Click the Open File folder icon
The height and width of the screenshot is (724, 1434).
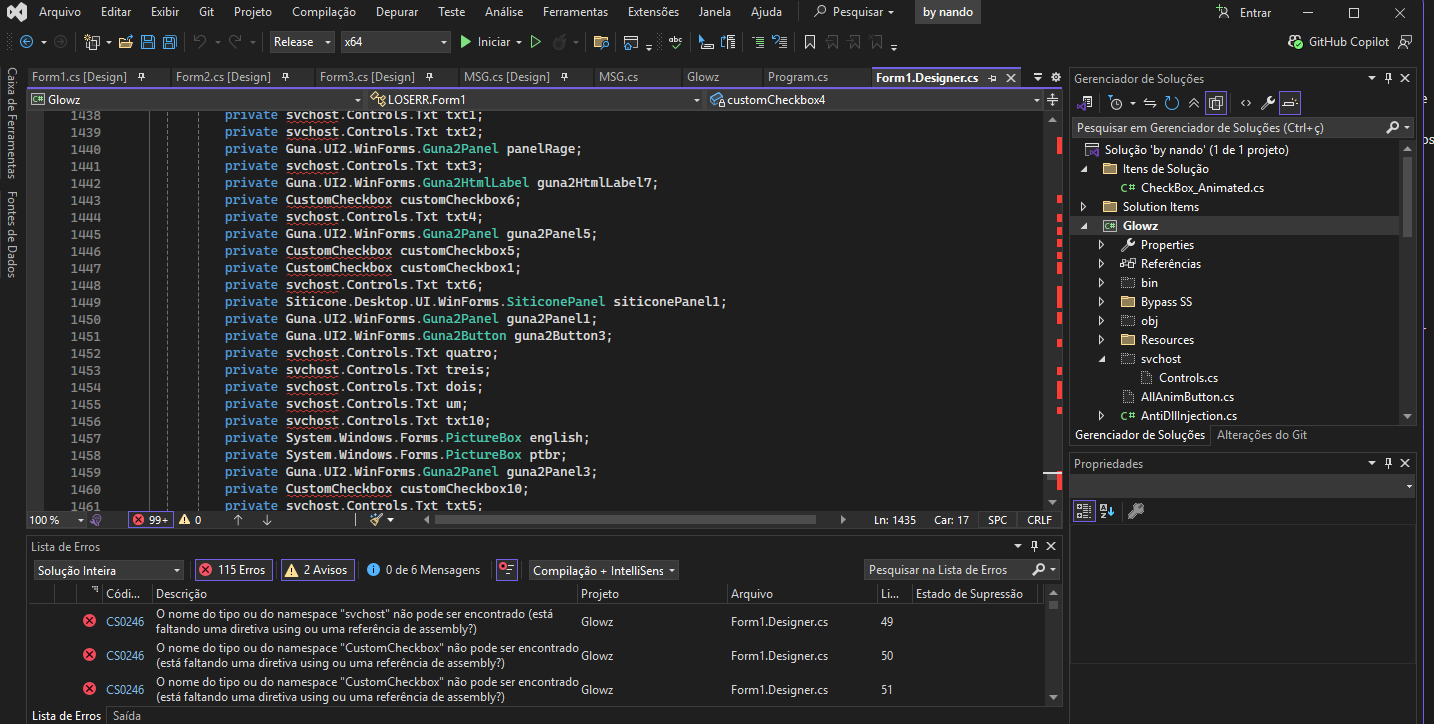(126, 42)
